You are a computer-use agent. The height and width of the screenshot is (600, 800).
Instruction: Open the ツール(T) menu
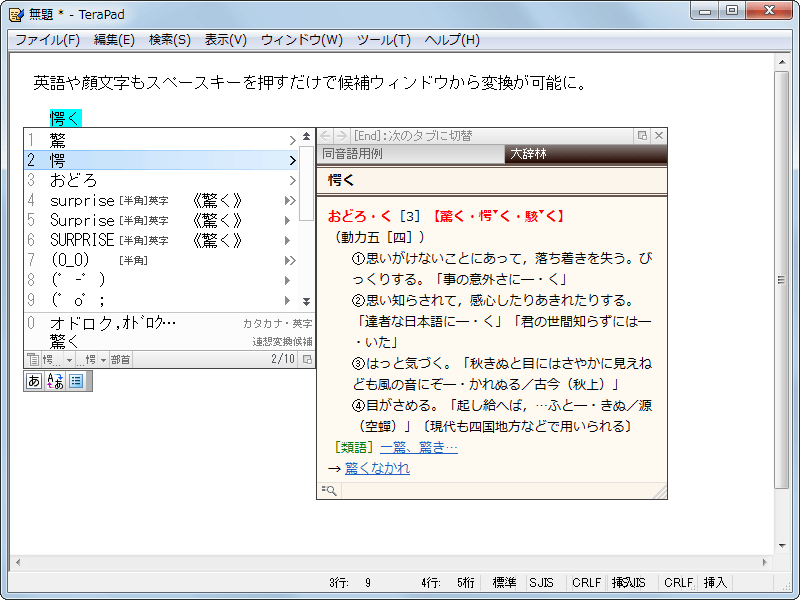tap(384, 40)
